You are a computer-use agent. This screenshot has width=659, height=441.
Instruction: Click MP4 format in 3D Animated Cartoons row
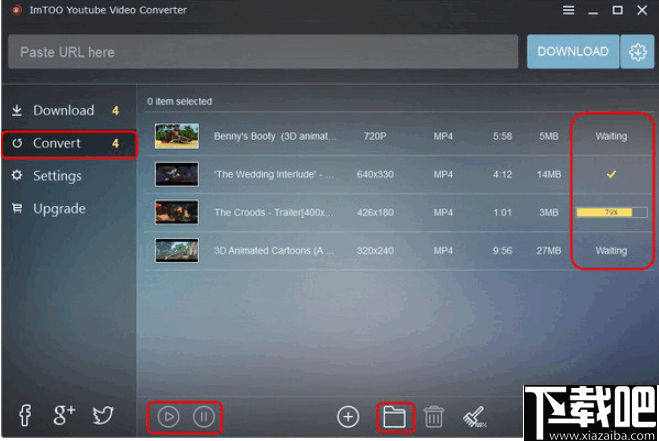coord(443,251)
